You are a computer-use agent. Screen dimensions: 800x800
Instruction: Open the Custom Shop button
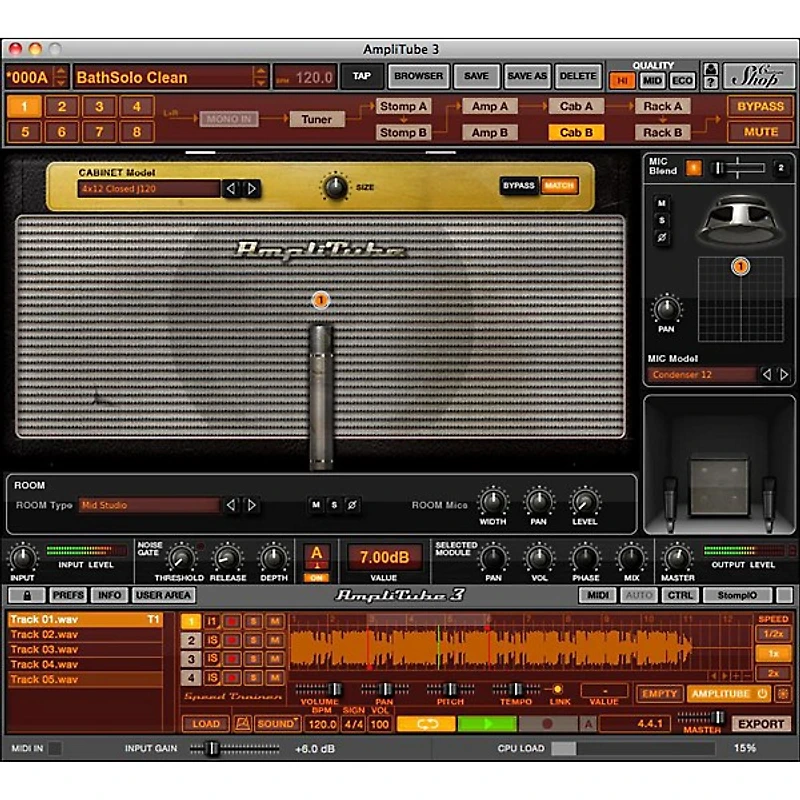(758, 77)
